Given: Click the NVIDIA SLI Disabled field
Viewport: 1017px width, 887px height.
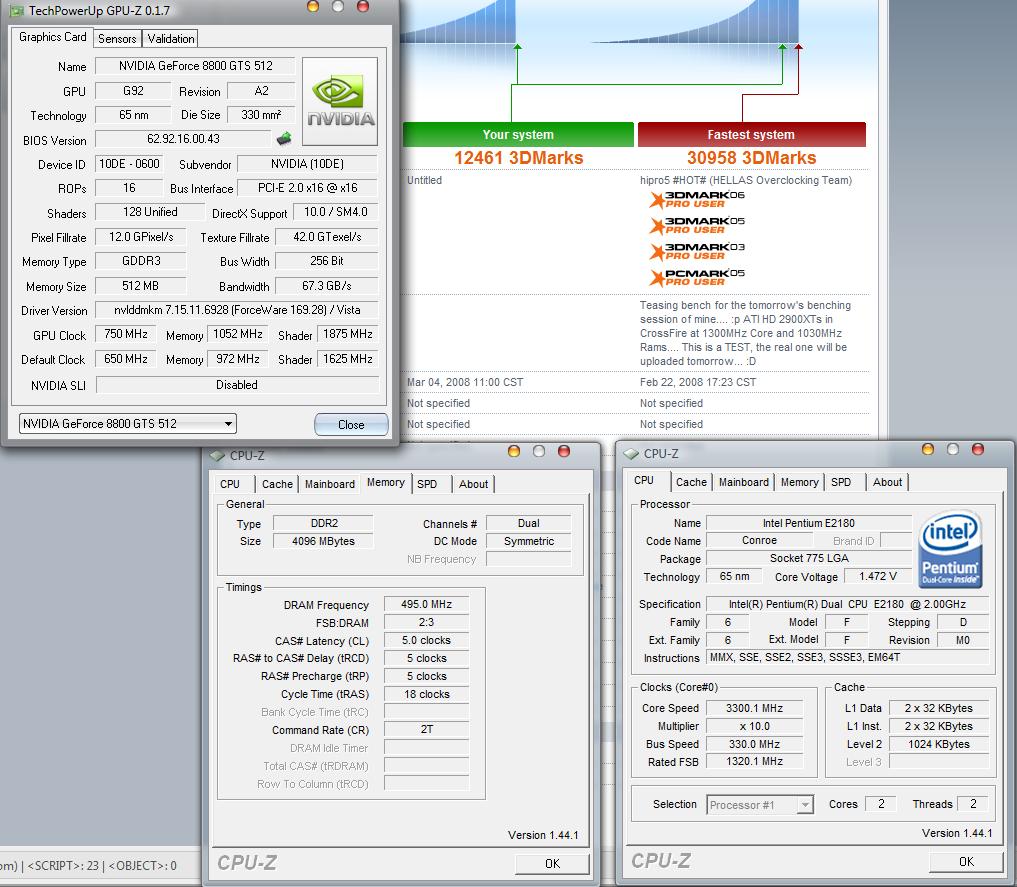Looking at the screenshot, I should 237,385.
